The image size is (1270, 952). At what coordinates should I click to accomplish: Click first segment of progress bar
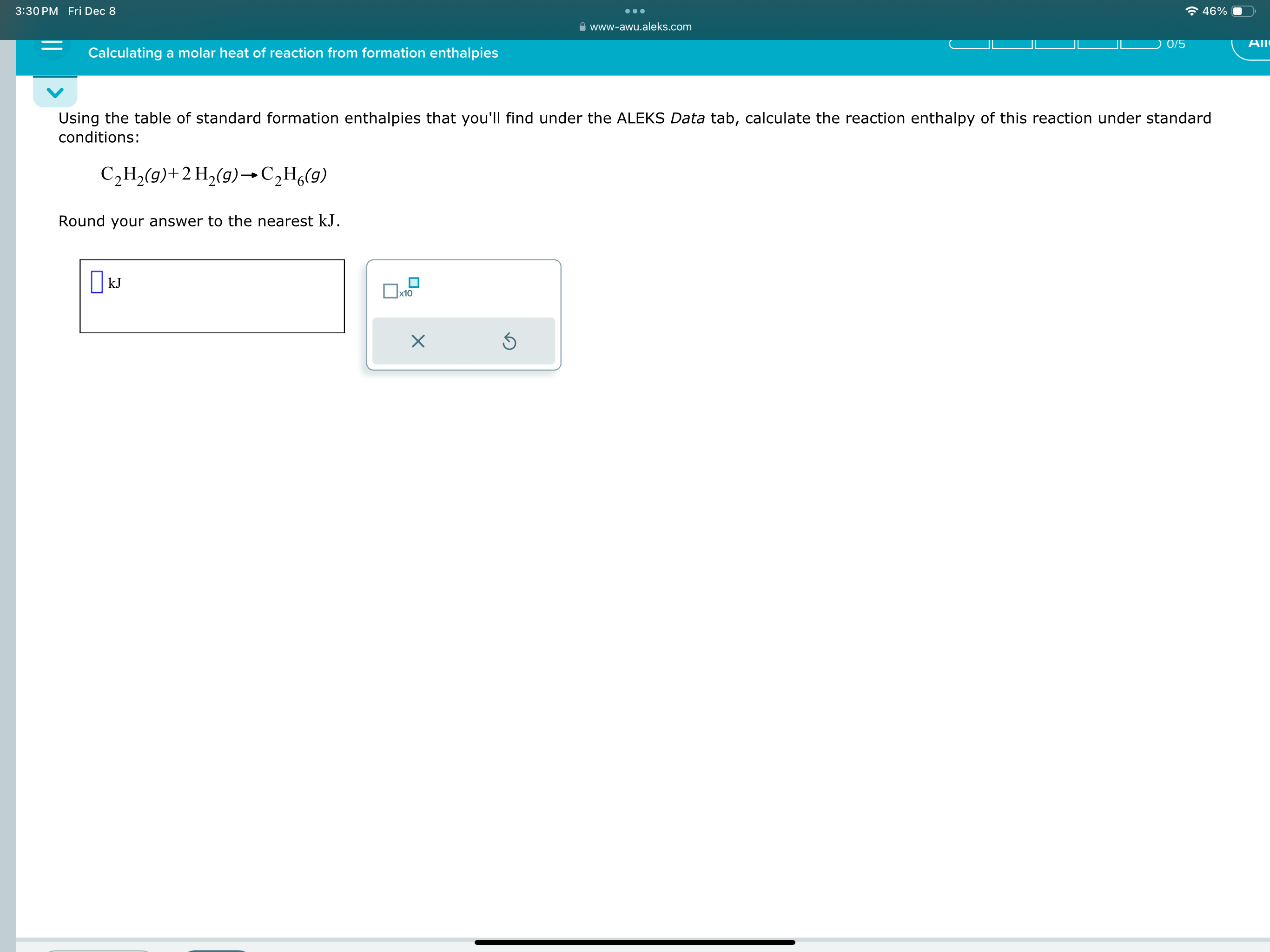coord(969,44)
